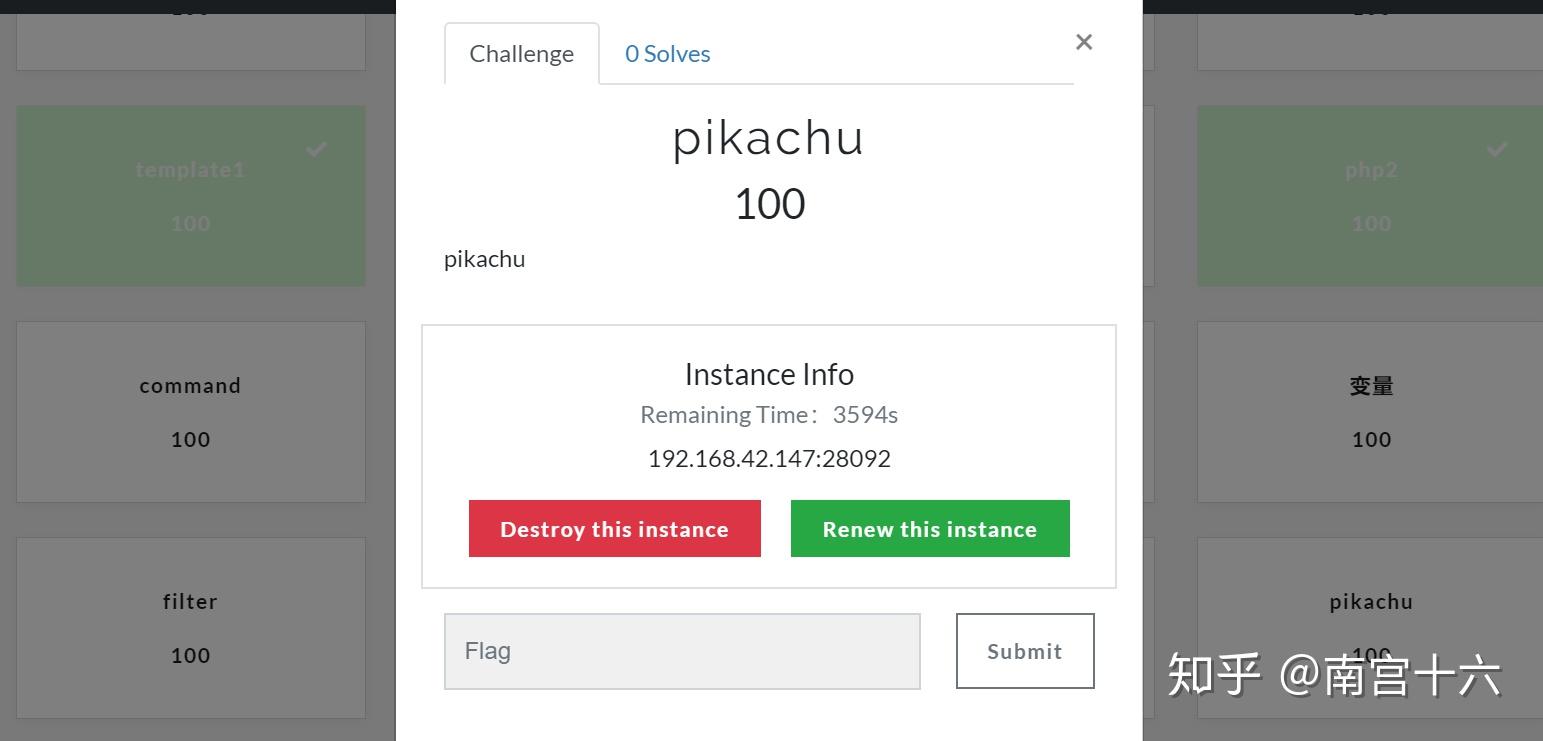This screenshot has height=741, width=1543.
Task: Click inside the Flag input field
Action: pos(682,650)
